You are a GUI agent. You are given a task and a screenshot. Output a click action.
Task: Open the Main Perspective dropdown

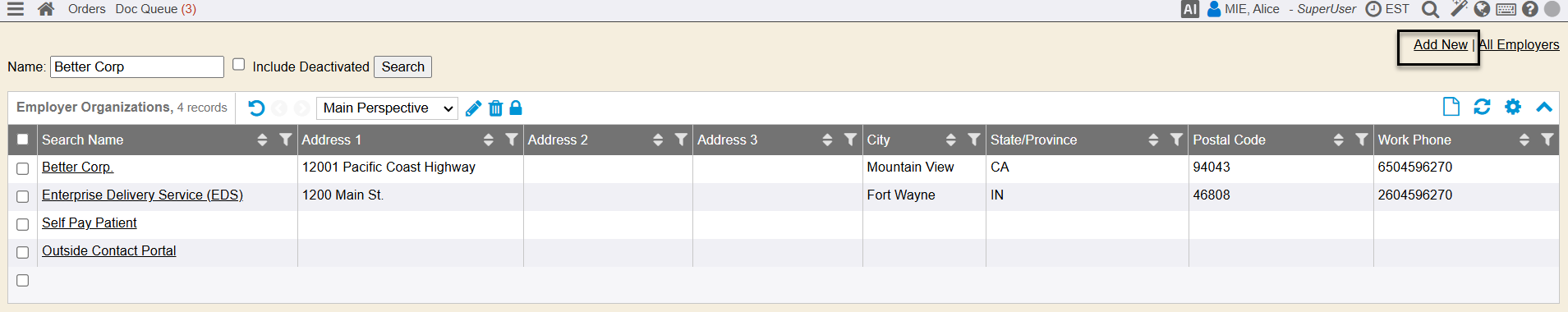tap(387, 108)
